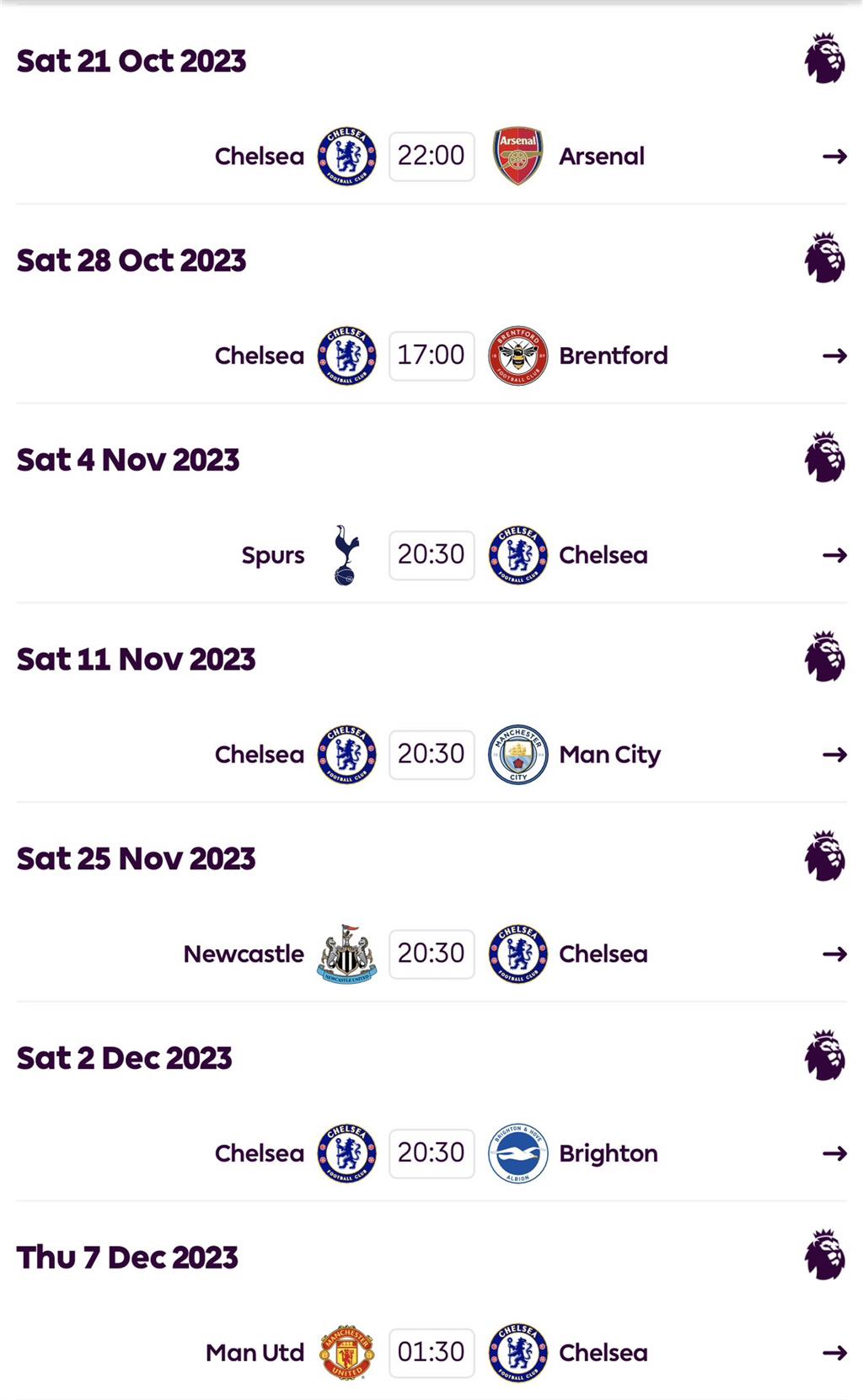Screen dimensions: 863x1400
Task: Select the 22:00 kickoff time box
Action: tap(431, 156)
